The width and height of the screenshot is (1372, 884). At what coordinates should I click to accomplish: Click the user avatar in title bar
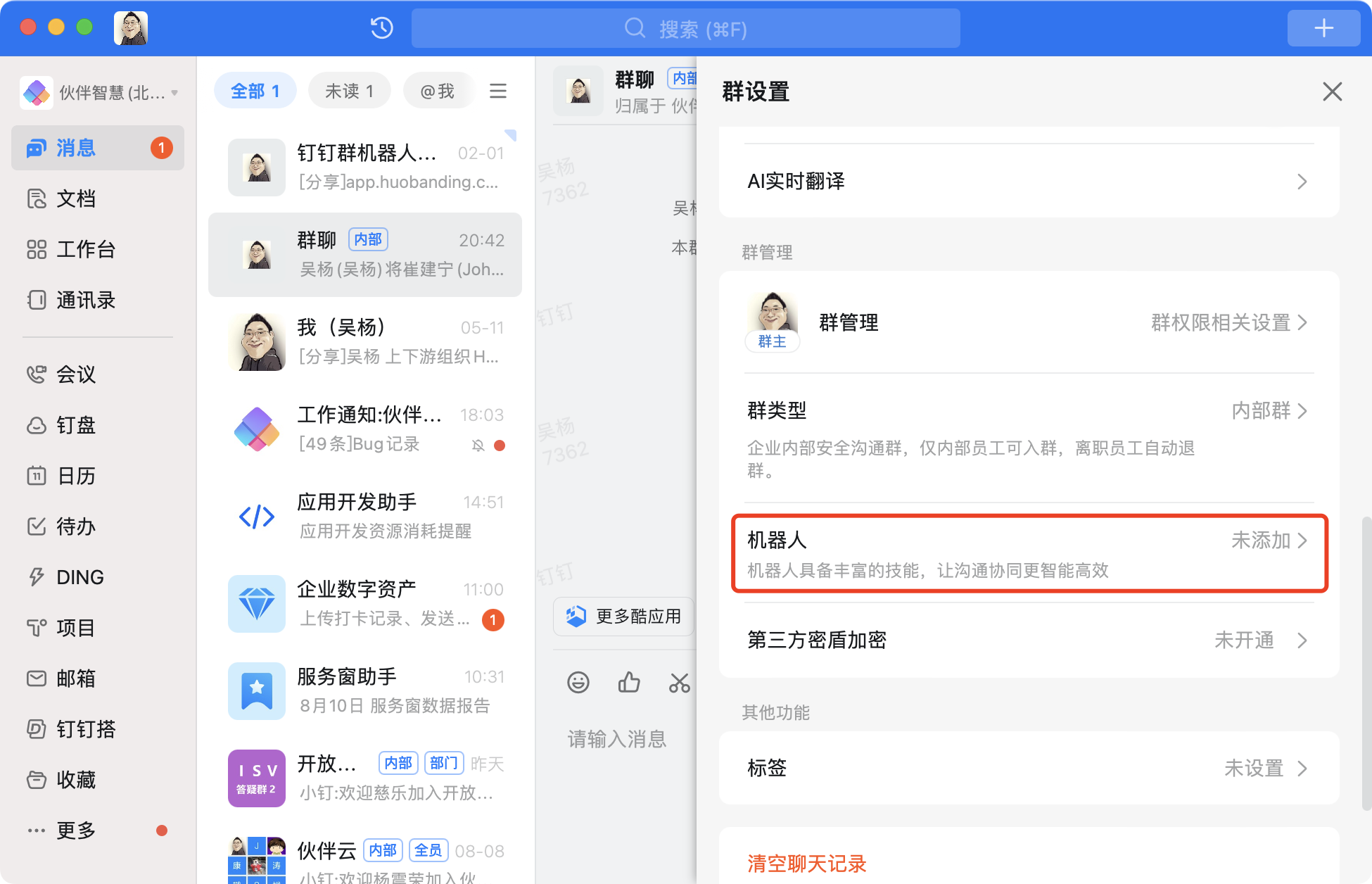pyautogui.click(x=131, y=28)
